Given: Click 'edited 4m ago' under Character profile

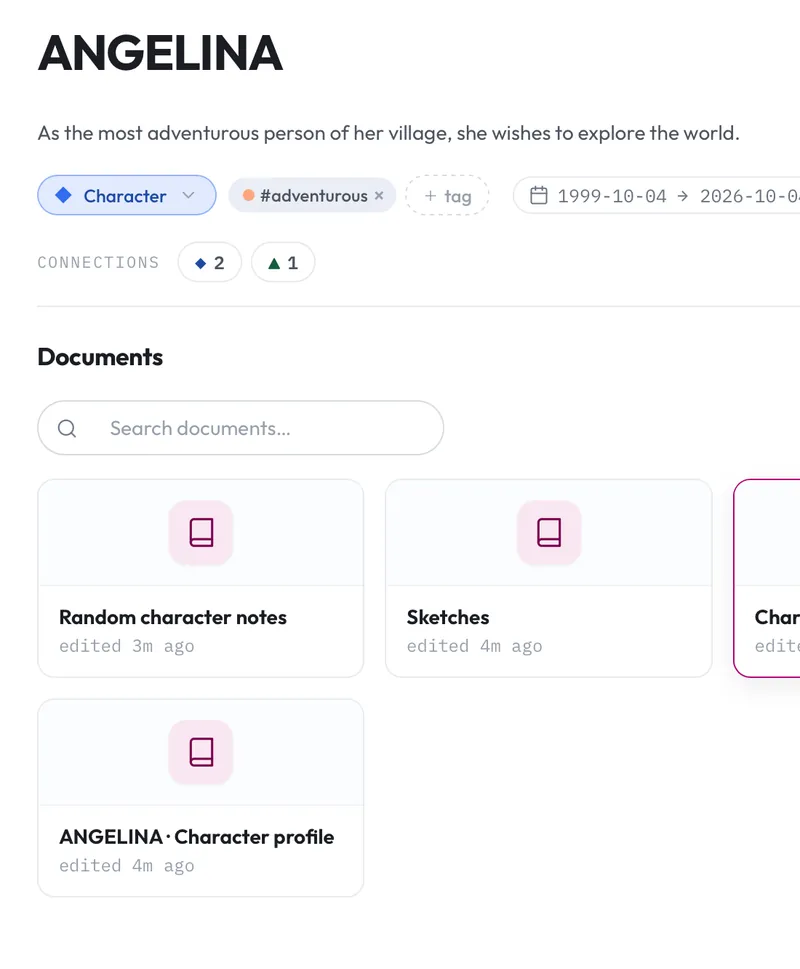Looking at the screenshot, I should pos(127,866).
